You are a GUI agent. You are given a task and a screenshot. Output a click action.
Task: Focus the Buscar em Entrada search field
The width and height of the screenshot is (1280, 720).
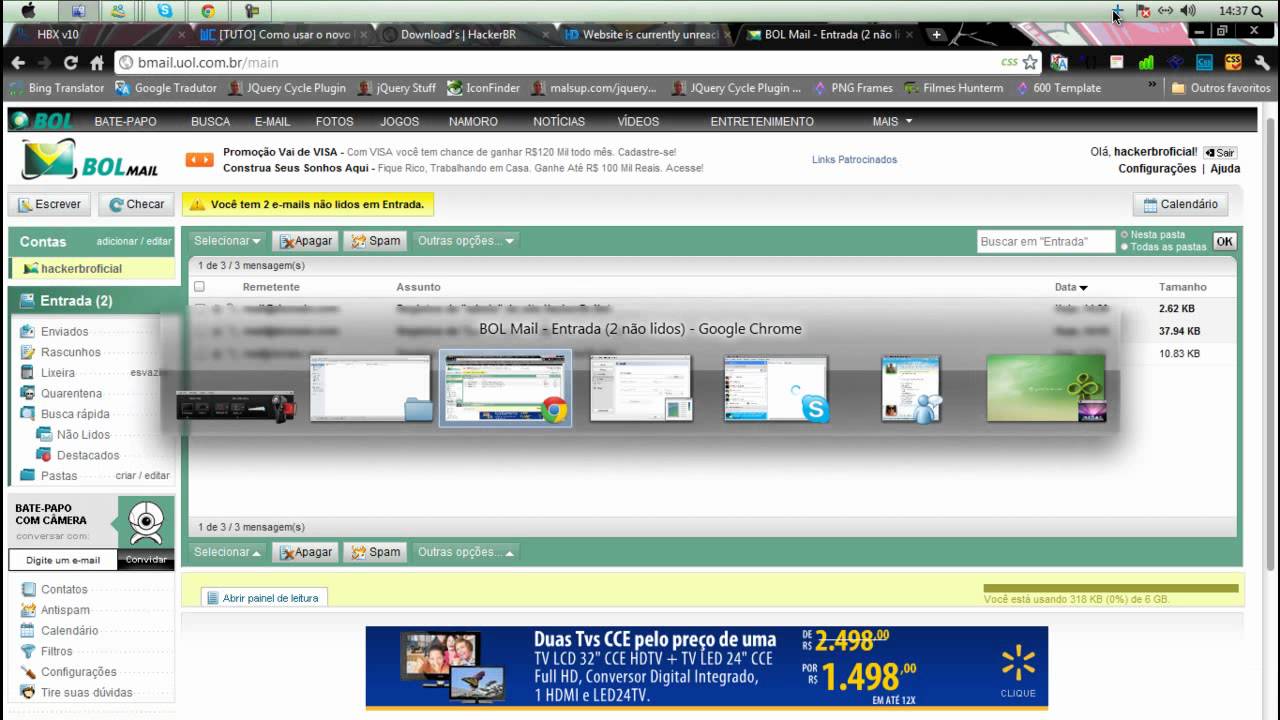coord(1045,241)
